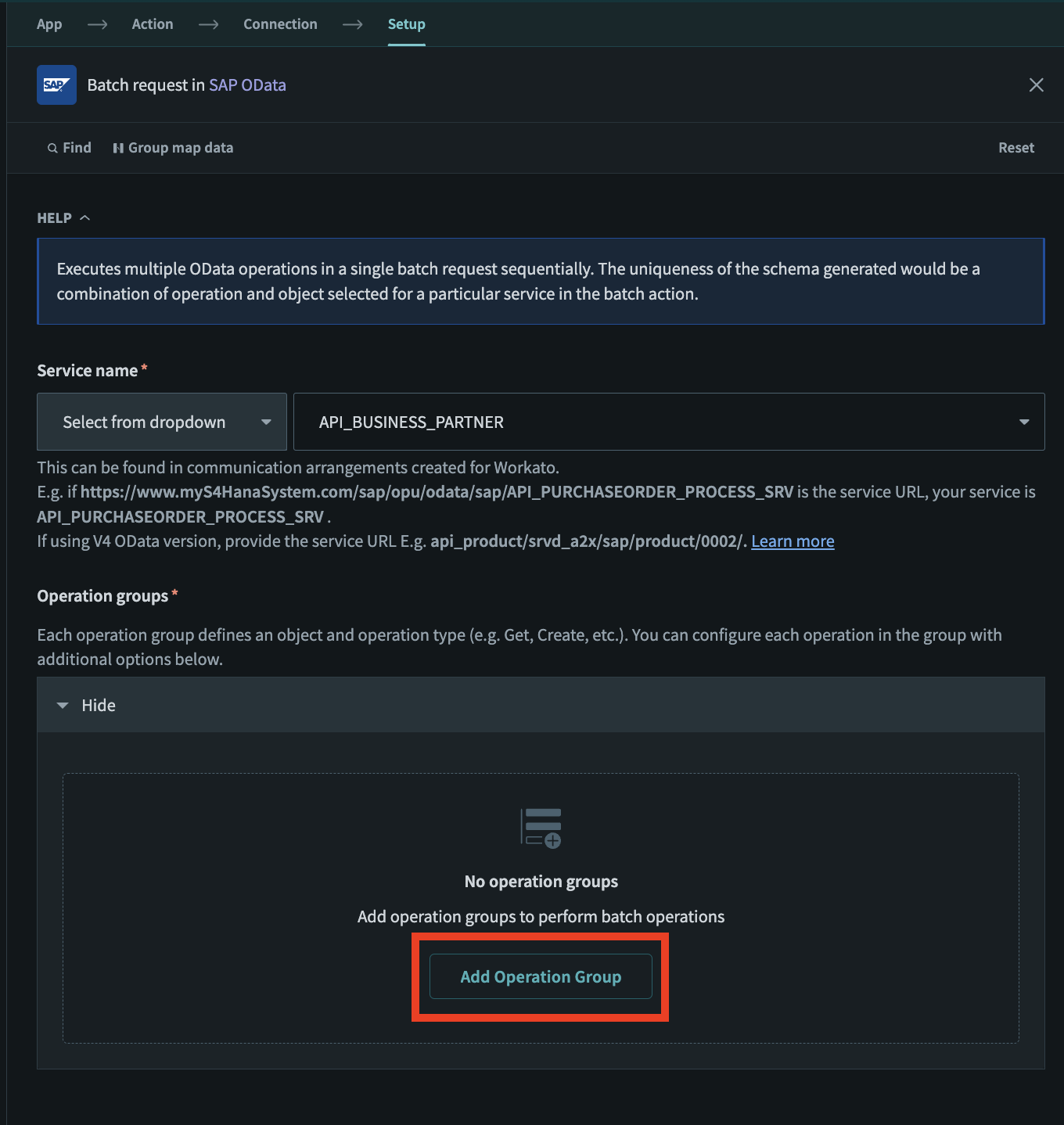
Task: Open the 'Select from dropdown' mode selector
Action: coord(162,422)
